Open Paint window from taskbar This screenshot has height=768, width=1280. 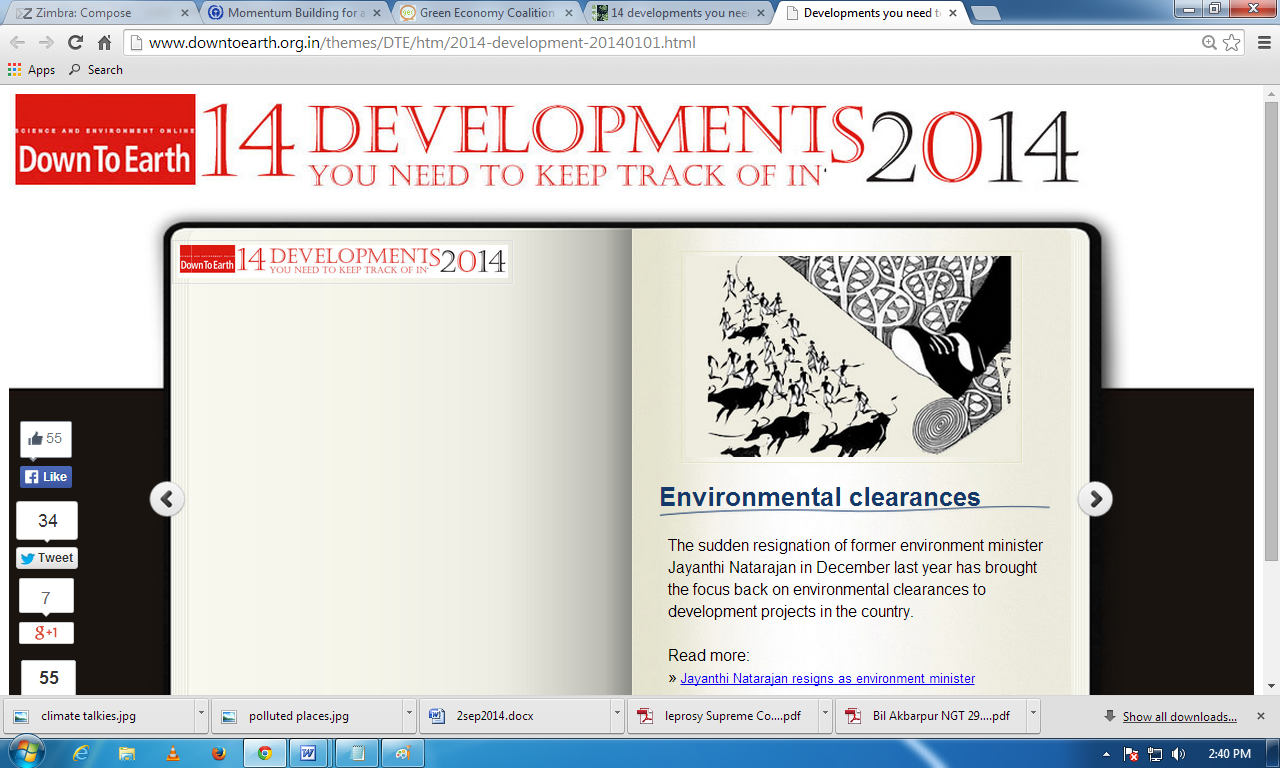[402, 753]
